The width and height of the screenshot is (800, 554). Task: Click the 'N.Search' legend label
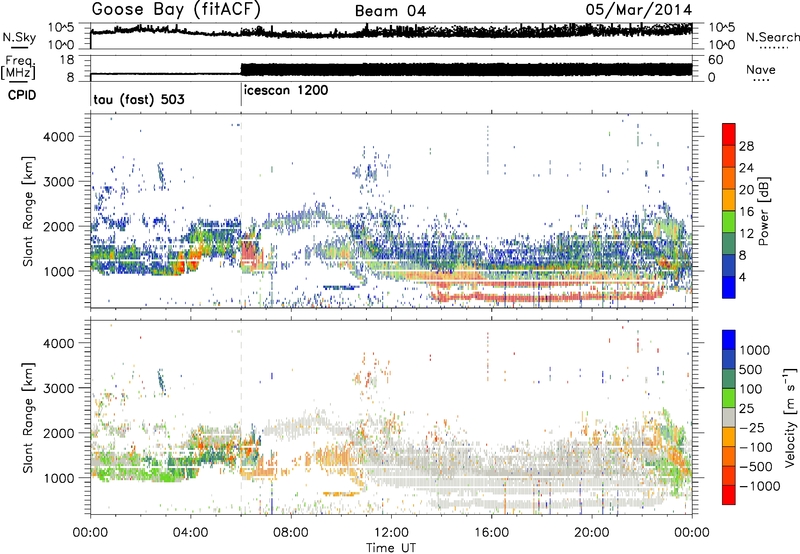772,37
